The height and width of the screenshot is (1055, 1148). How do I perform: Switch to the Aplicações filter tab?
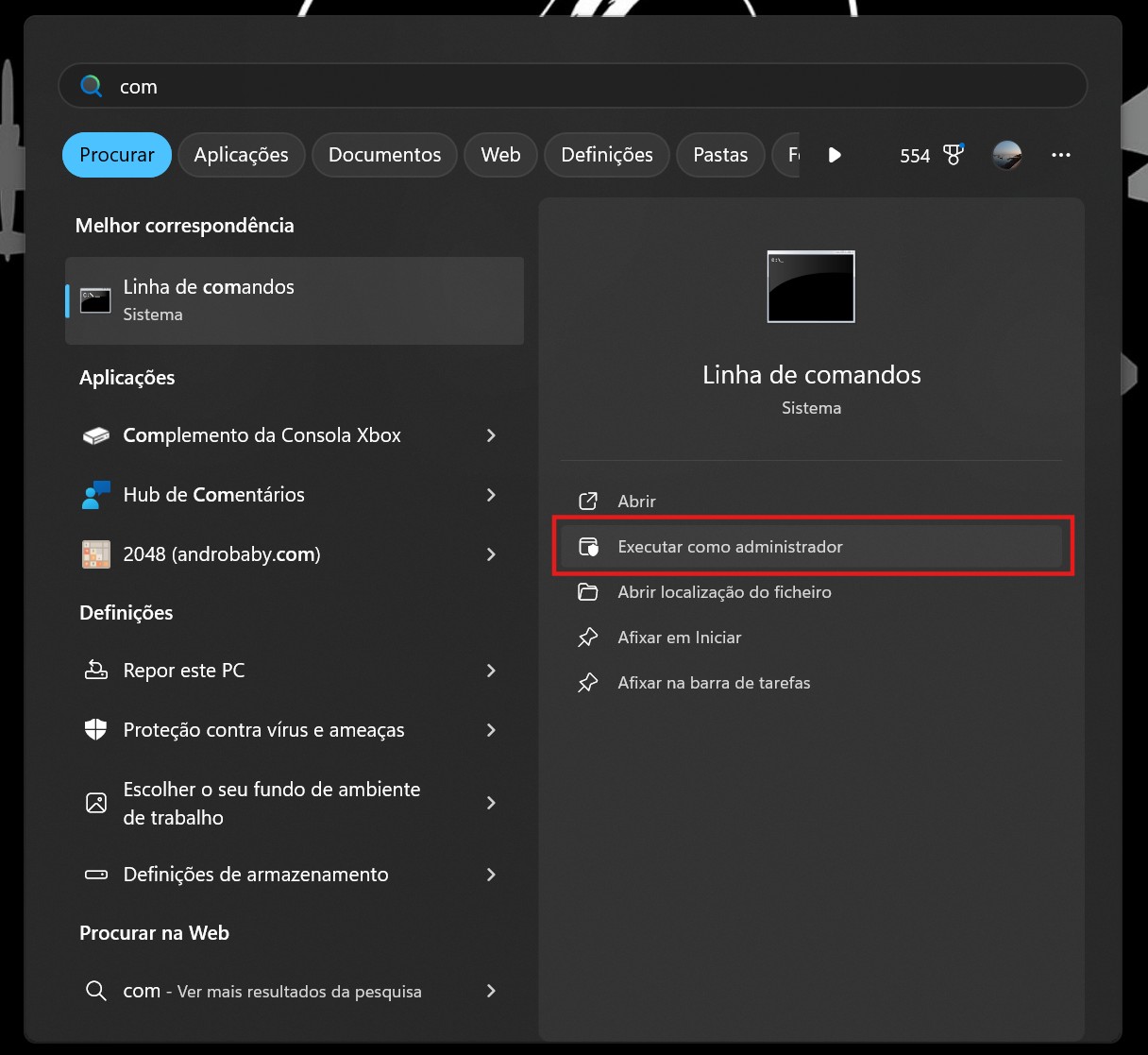point(241,155)
